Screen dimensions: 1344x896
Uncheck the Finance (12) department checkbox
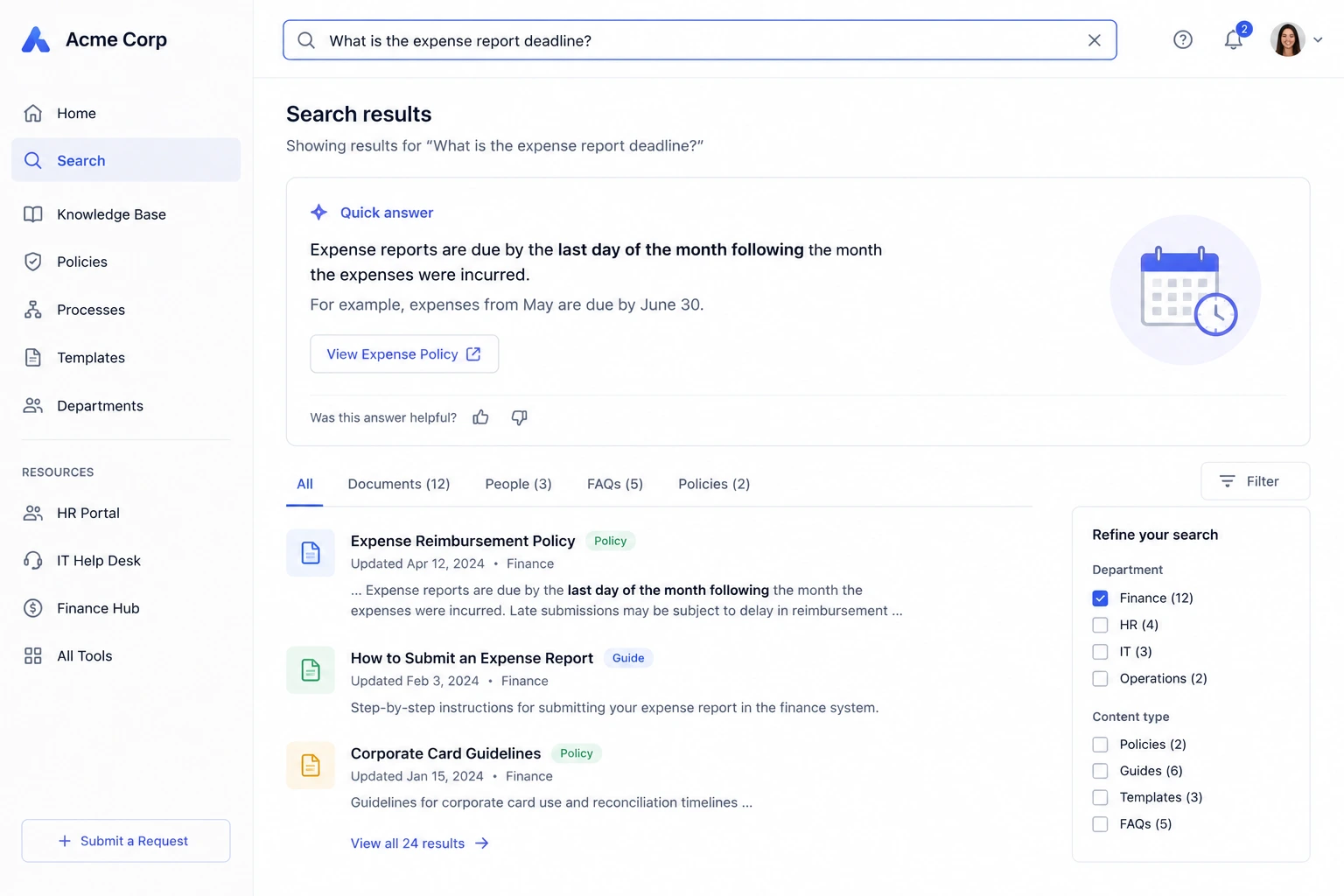pos(1100,598)
